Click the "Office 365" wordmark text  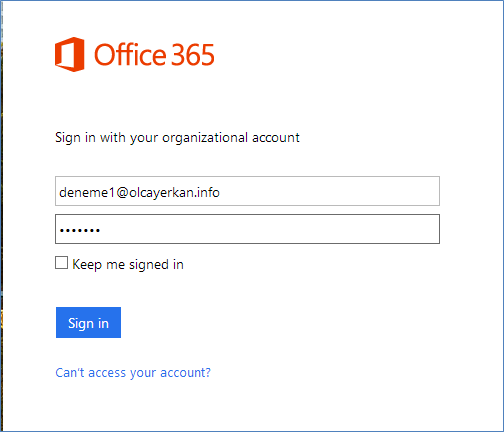[x=154, y=55]
